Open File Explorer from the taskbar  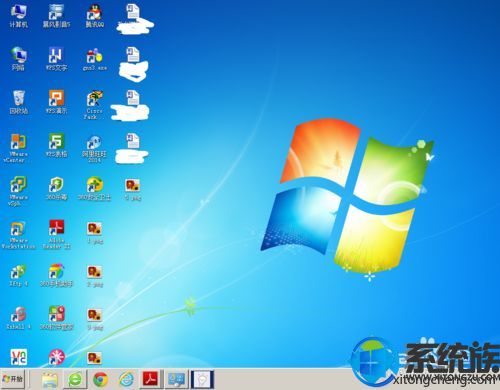coord(50,379)
